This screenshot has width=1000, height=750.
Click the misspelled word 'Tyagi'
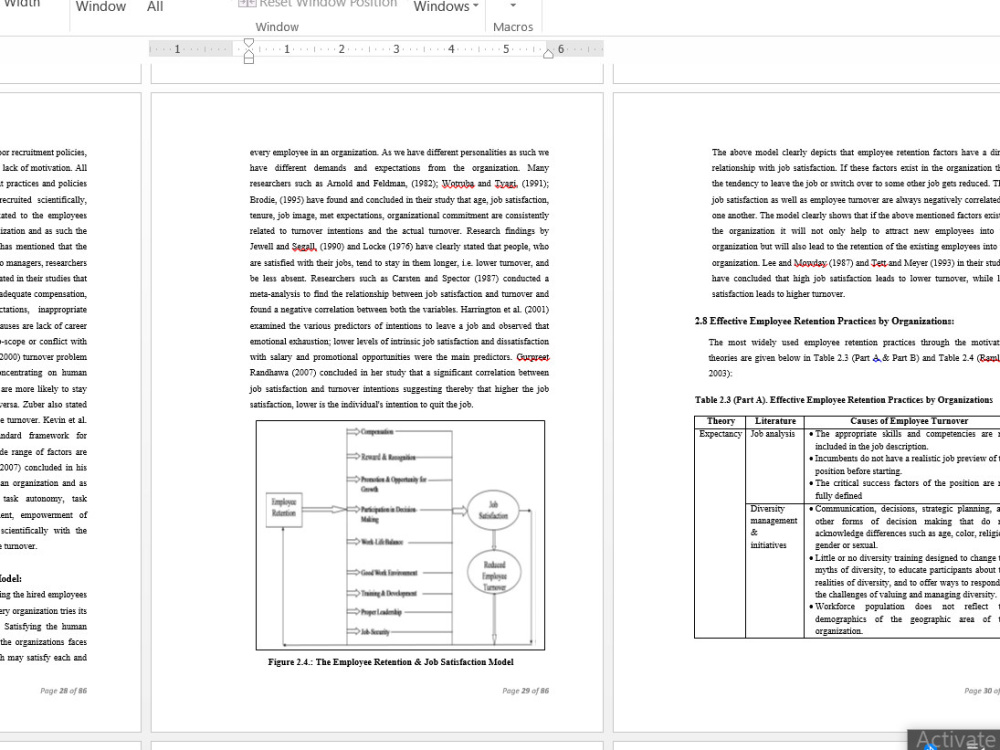[x=506, y=184]
